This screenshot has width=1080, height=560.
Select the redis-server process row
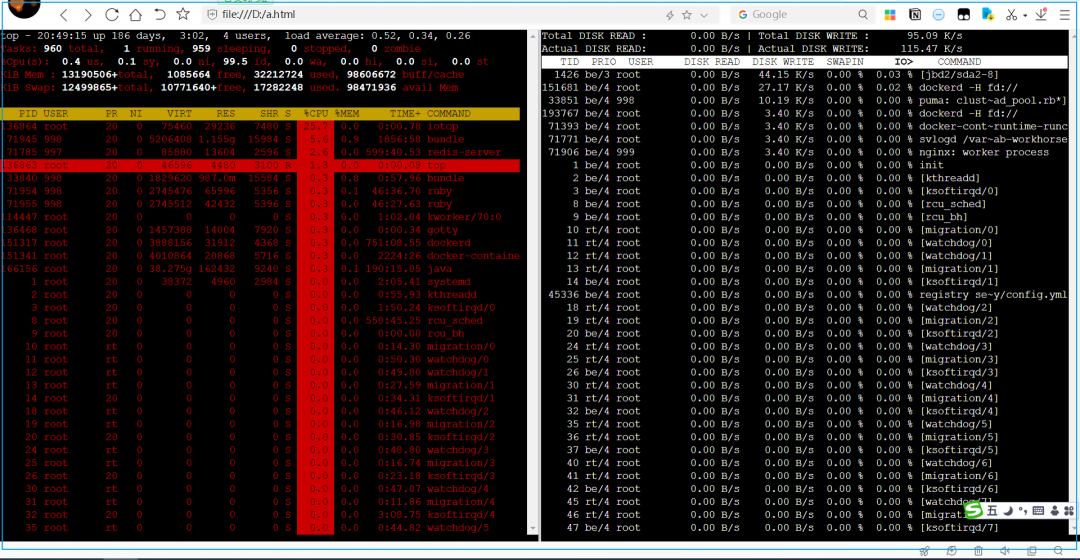[260, 152]
